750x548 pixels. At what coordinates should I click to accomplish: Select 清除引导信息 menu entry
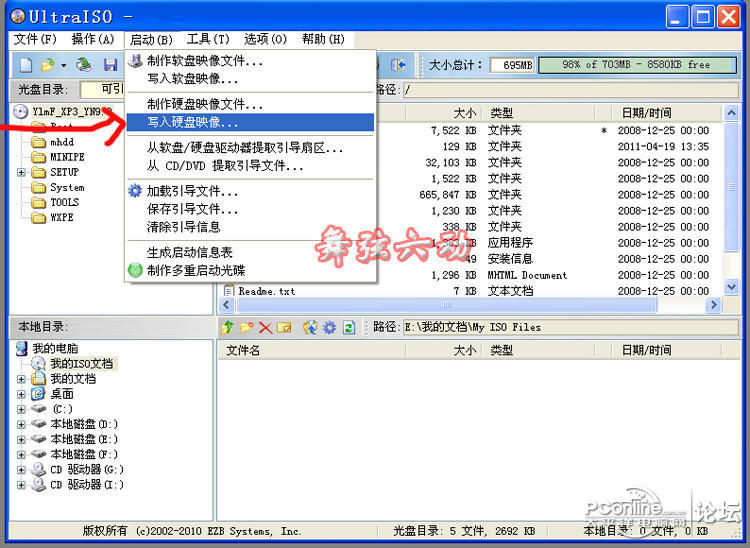[250, 227]
